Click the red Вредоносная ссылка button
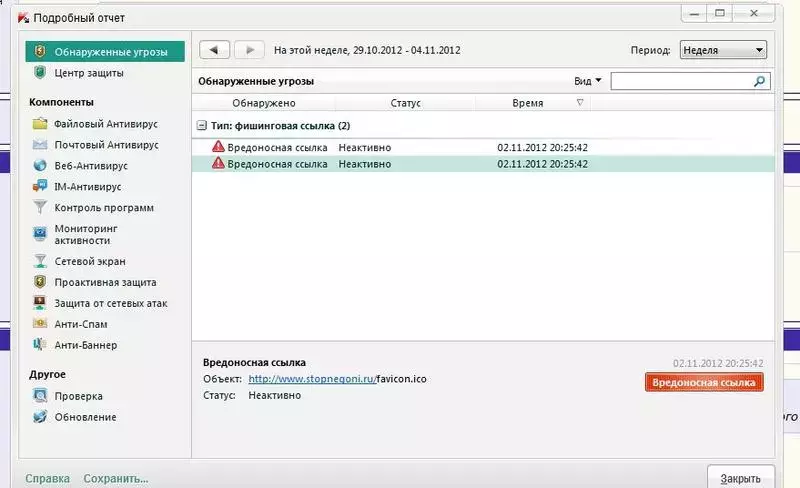This screenshot has width=800, height=488. [704, 382]
